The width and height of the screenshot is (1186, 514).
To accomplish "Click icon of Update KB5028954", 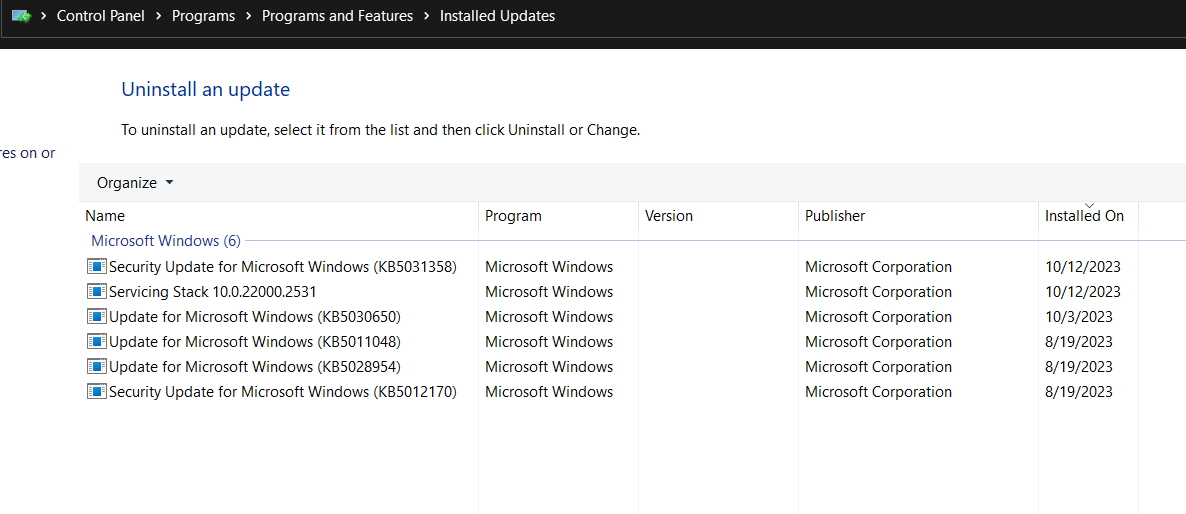I will click(97, 367).
